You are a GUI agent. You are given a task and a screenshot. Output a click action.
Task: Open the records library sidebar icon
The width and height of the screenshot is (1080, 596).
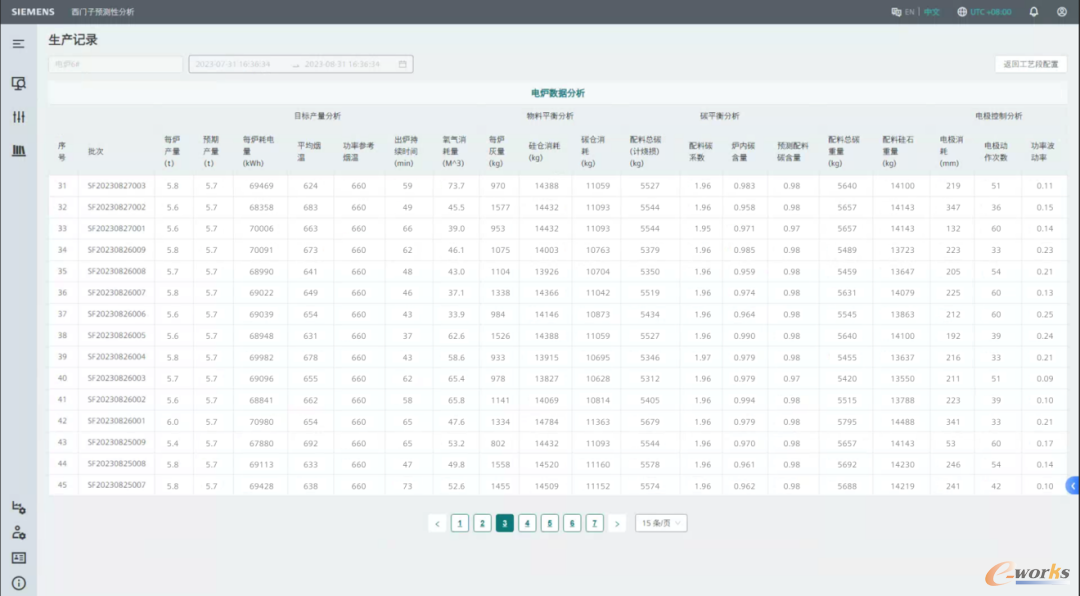[19, 150]
